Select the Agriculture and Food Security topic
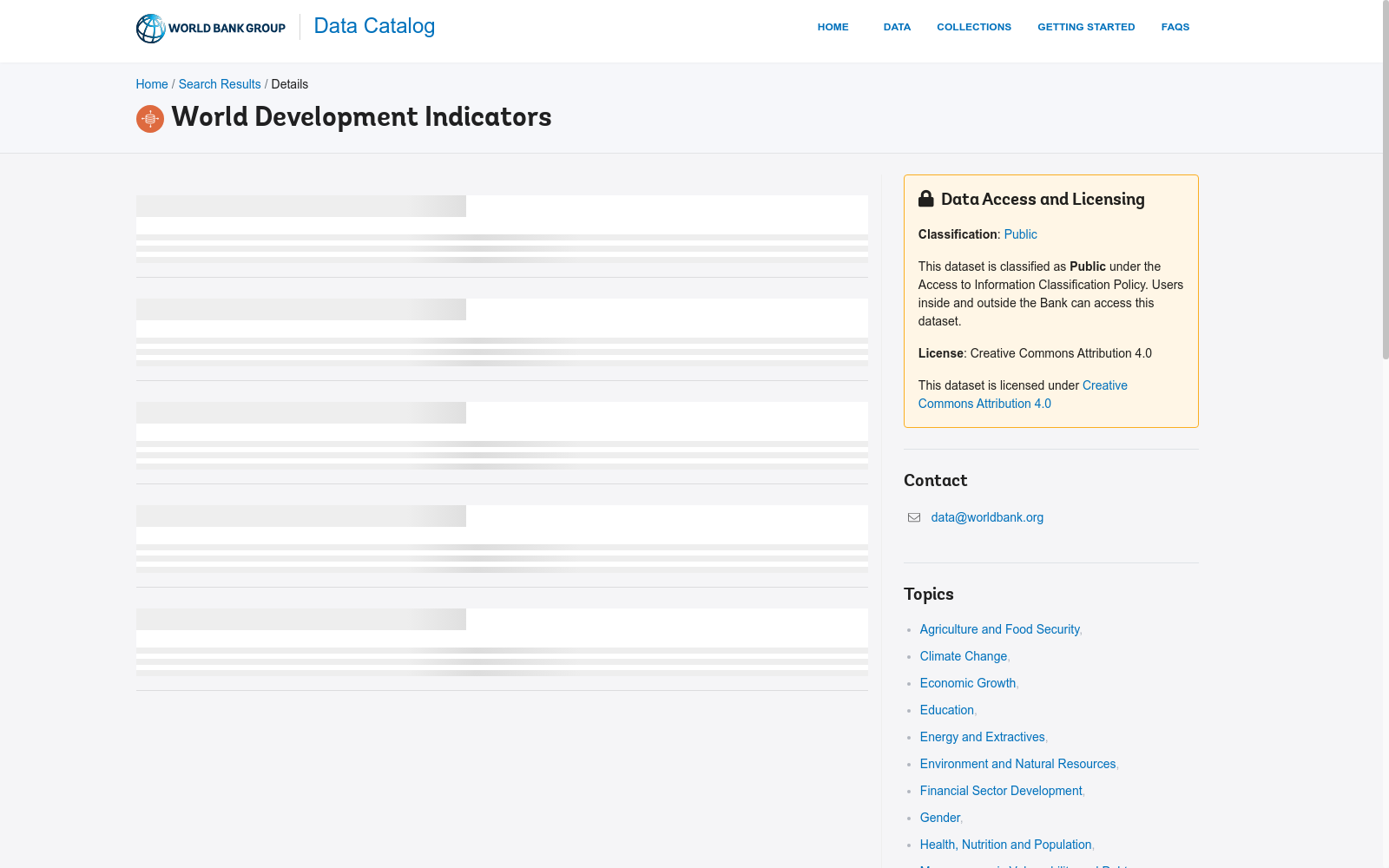This screenshot has height=868, width=1389. pyautogui.click(x=999, y=629)
